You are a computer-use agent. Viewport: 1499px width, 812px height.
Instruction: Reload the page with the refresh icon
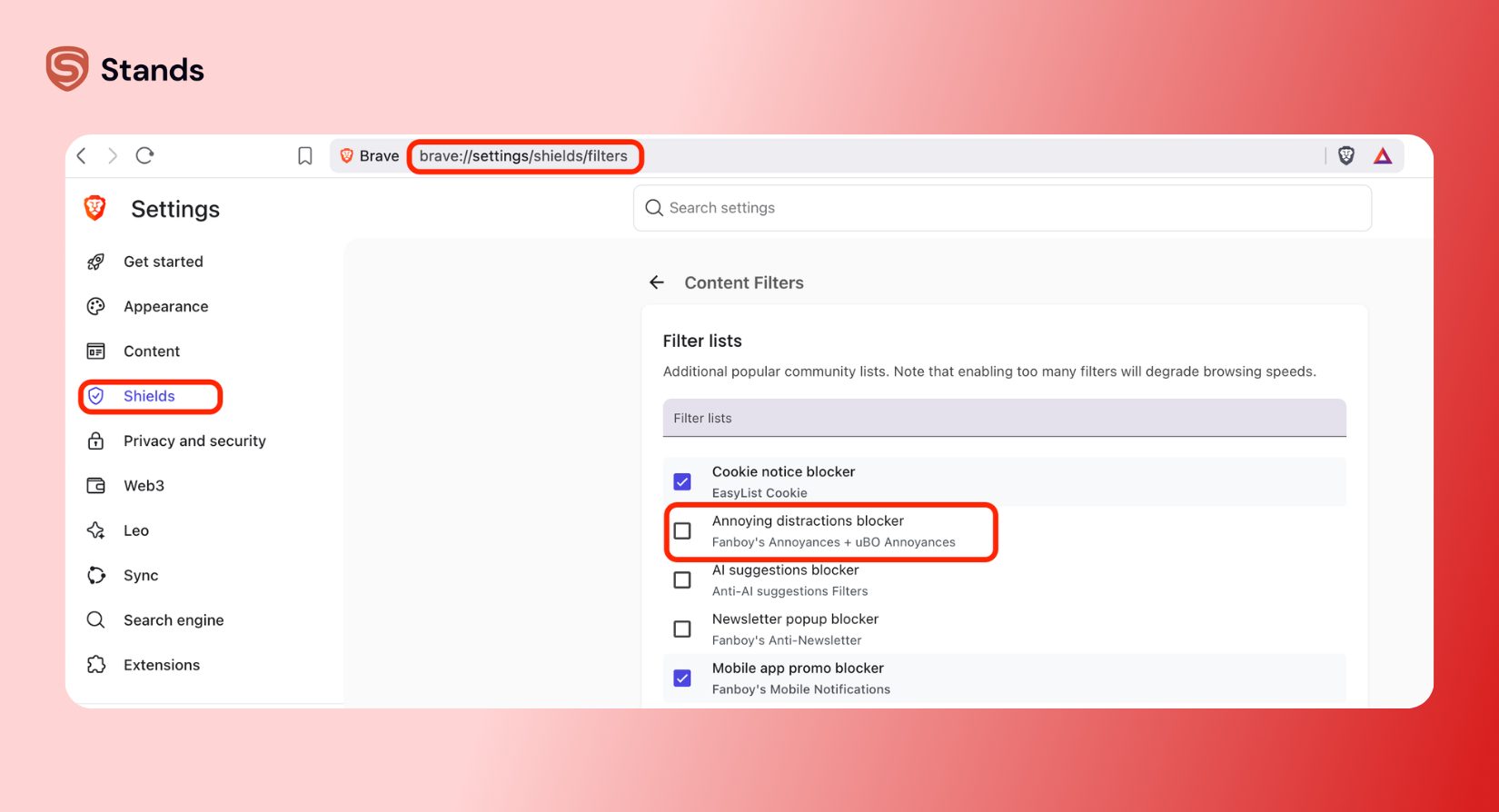(x=144, y=155)
